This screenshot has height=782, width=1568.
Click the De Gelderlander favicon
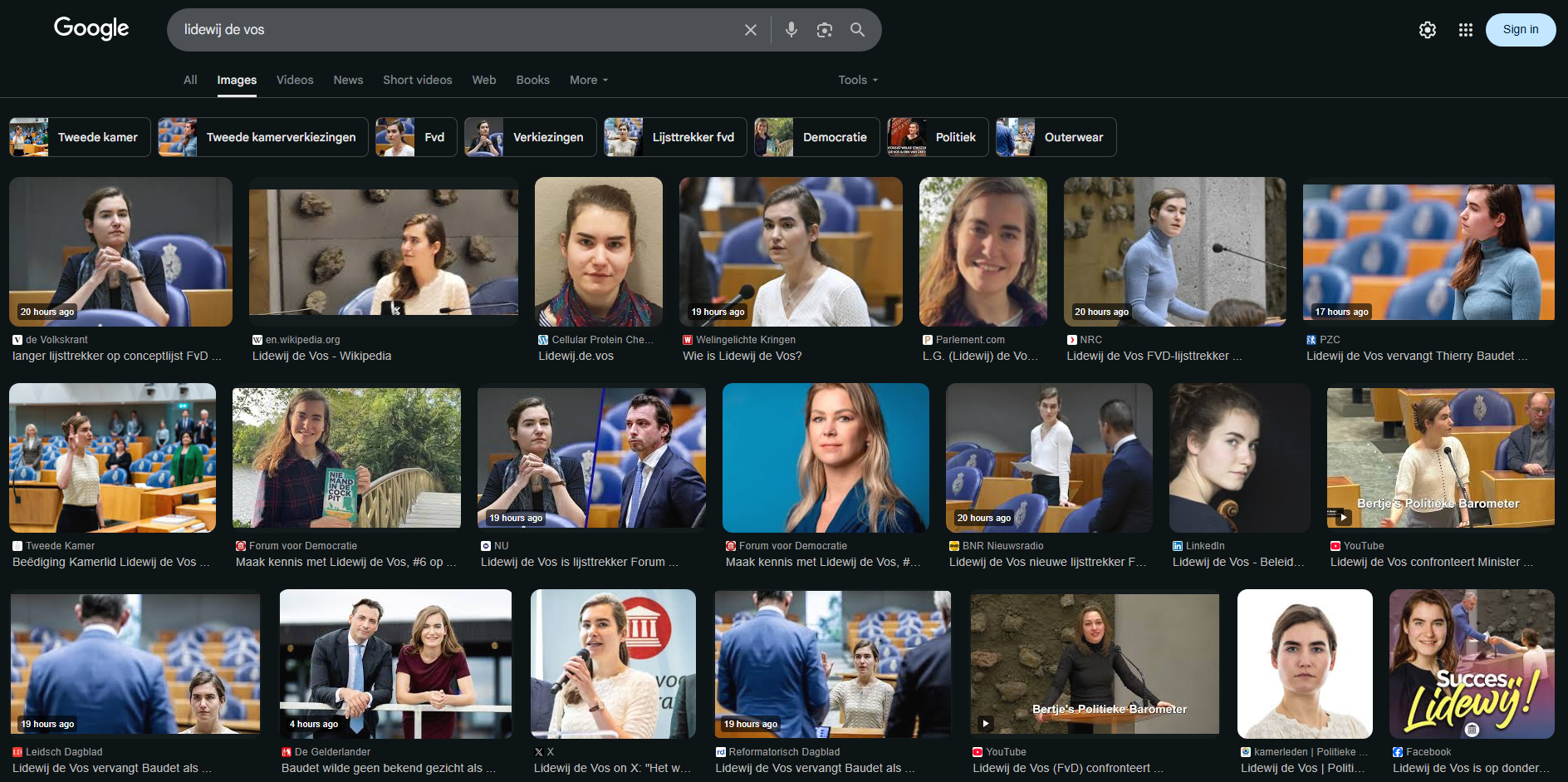click(x=287, y=752)
